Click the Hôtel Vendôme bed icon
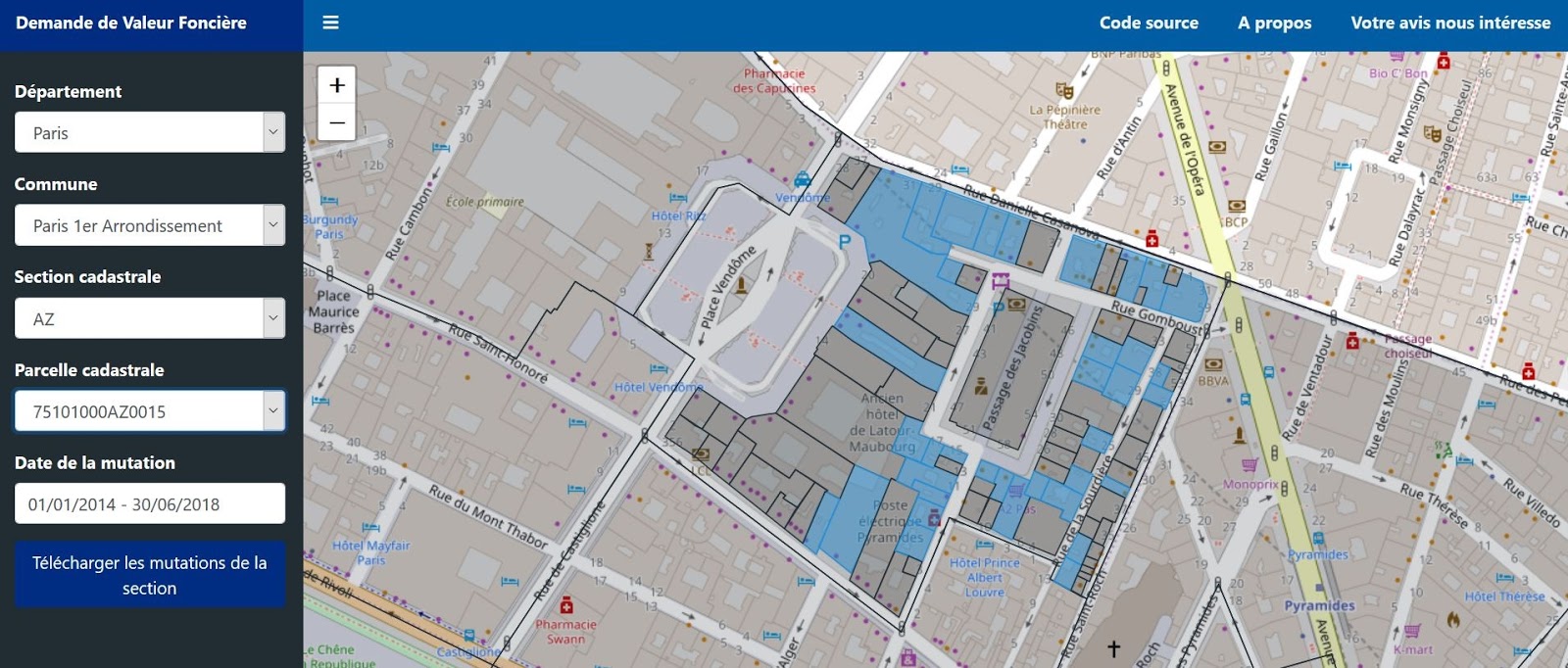The width and height of the screenshot is (1568, 668). pos(659,369)
